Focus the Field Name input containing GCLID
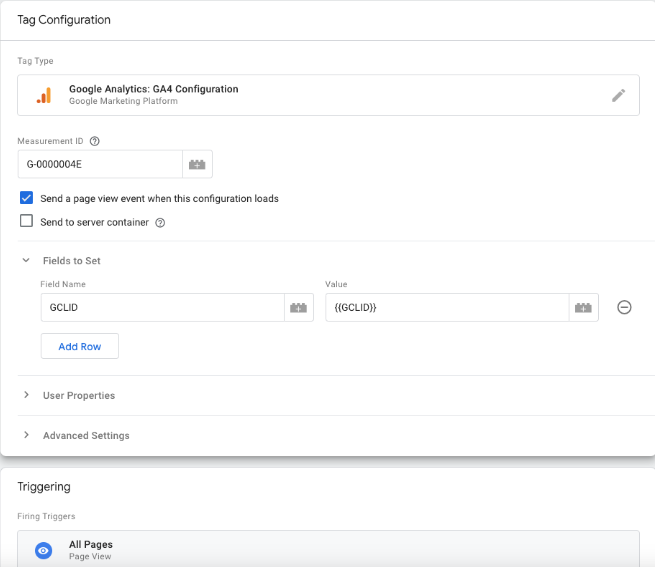The image size is (662, 567). coord(162,308)
